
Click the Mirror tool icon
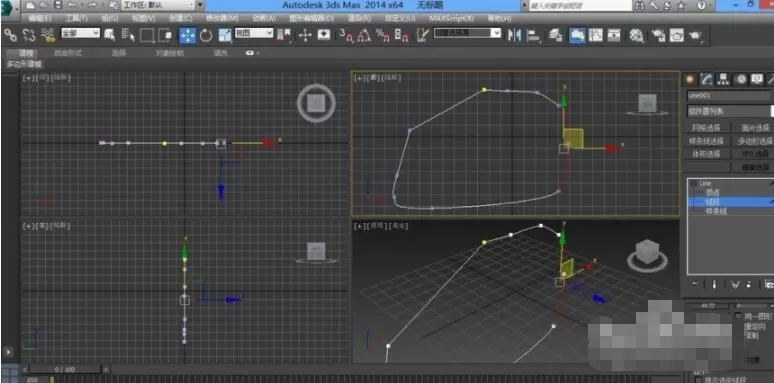pyautogui.click(x=514, y=35)
